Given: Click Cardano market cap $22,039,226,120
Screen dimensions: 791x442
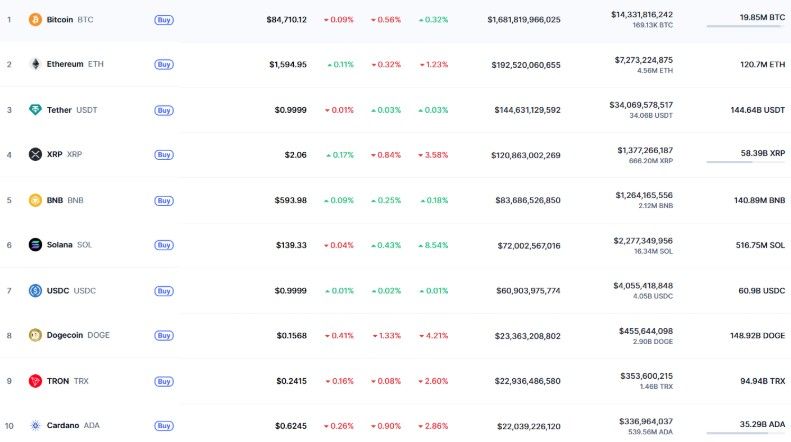Looking at the screenshot, I should [529, 426].
